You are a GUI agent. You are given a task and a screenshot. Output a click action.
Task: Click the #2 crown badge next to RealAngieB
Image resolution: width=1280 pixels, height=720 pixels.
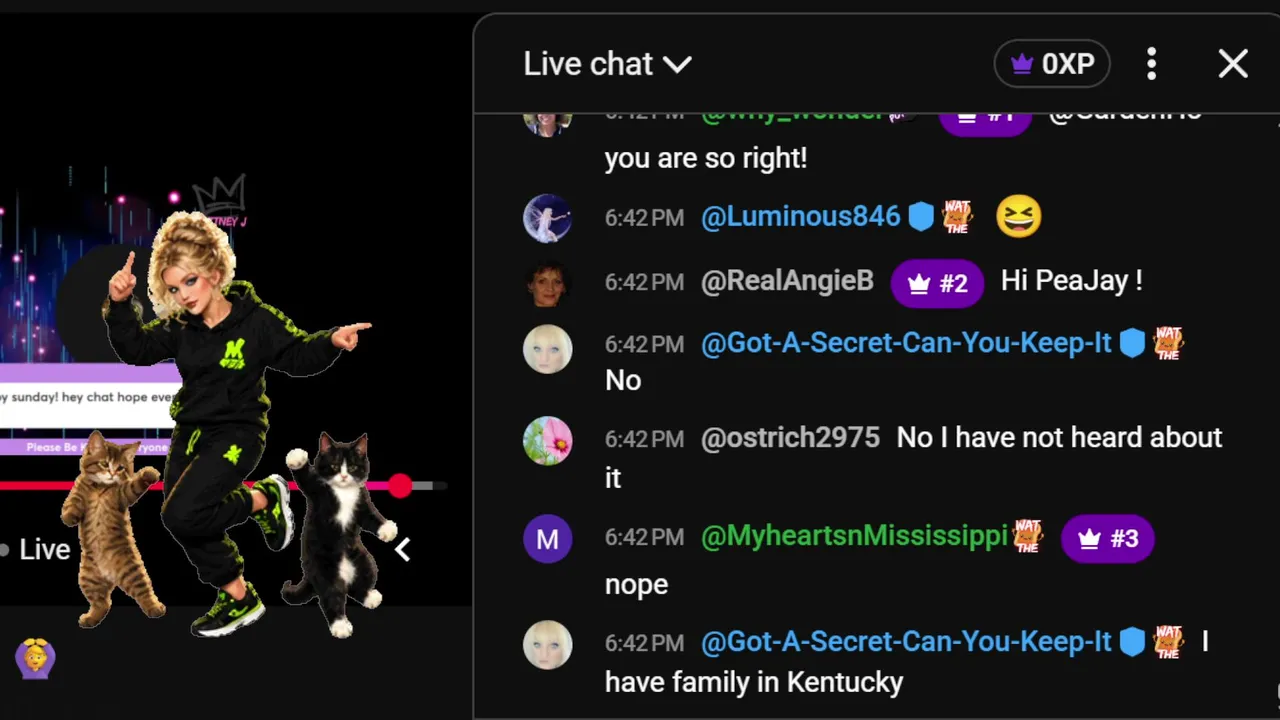[x=937, y=283]
